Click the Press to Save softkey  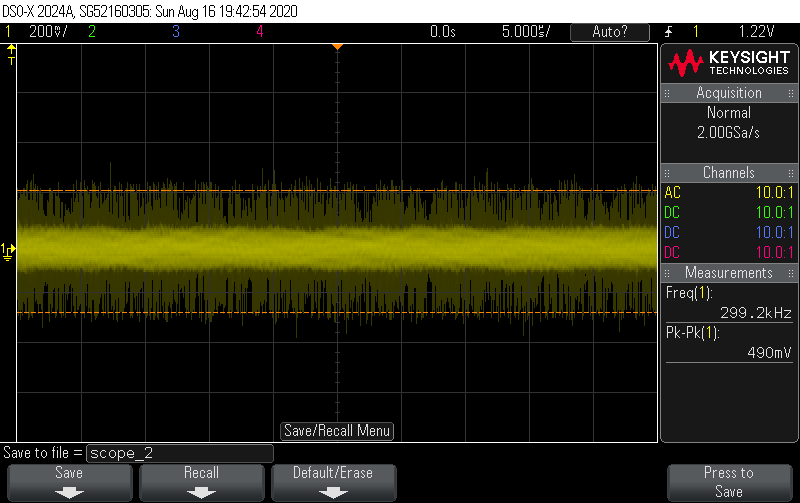[x=729, y=483]
